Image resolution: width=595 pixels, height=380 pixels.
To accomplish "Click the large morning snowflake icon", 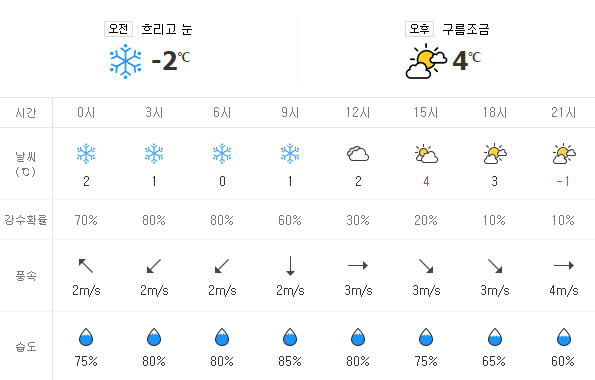I will point(125,61).
